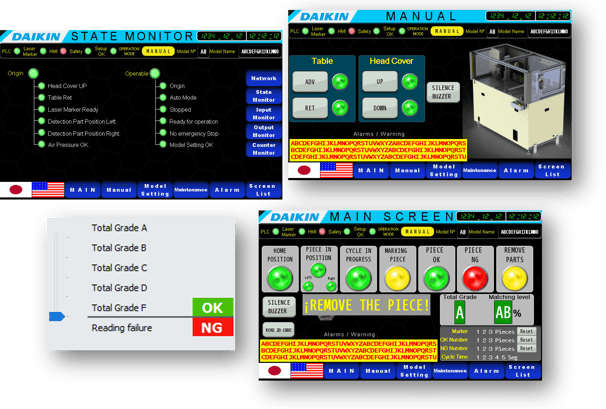
Task: Open Input Monitor page
Action: 264,114
